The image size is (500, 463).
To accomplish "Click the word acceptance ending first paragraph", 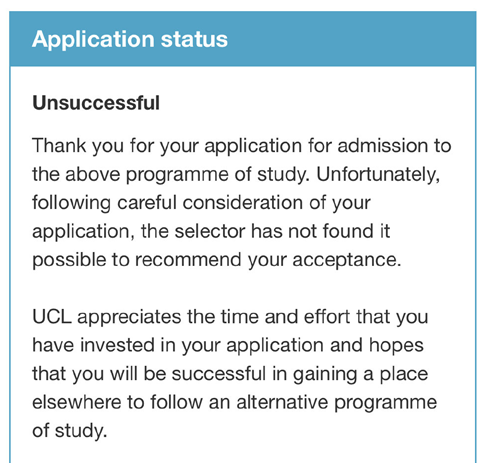I will (347, 260).
